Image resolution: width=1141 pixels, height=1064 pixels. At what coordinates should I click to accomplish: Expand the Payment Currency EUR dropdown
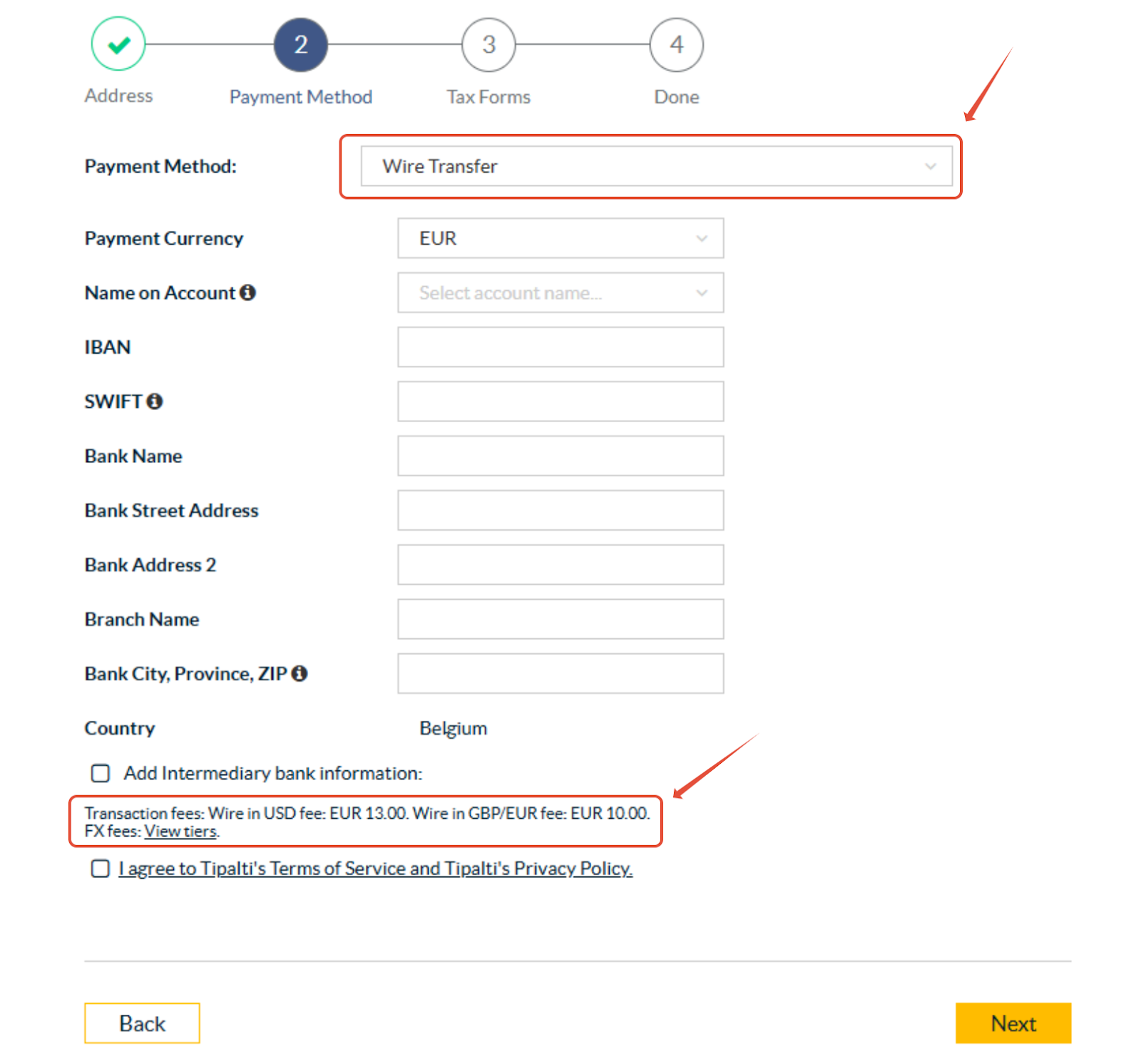[x=561, y=238]
